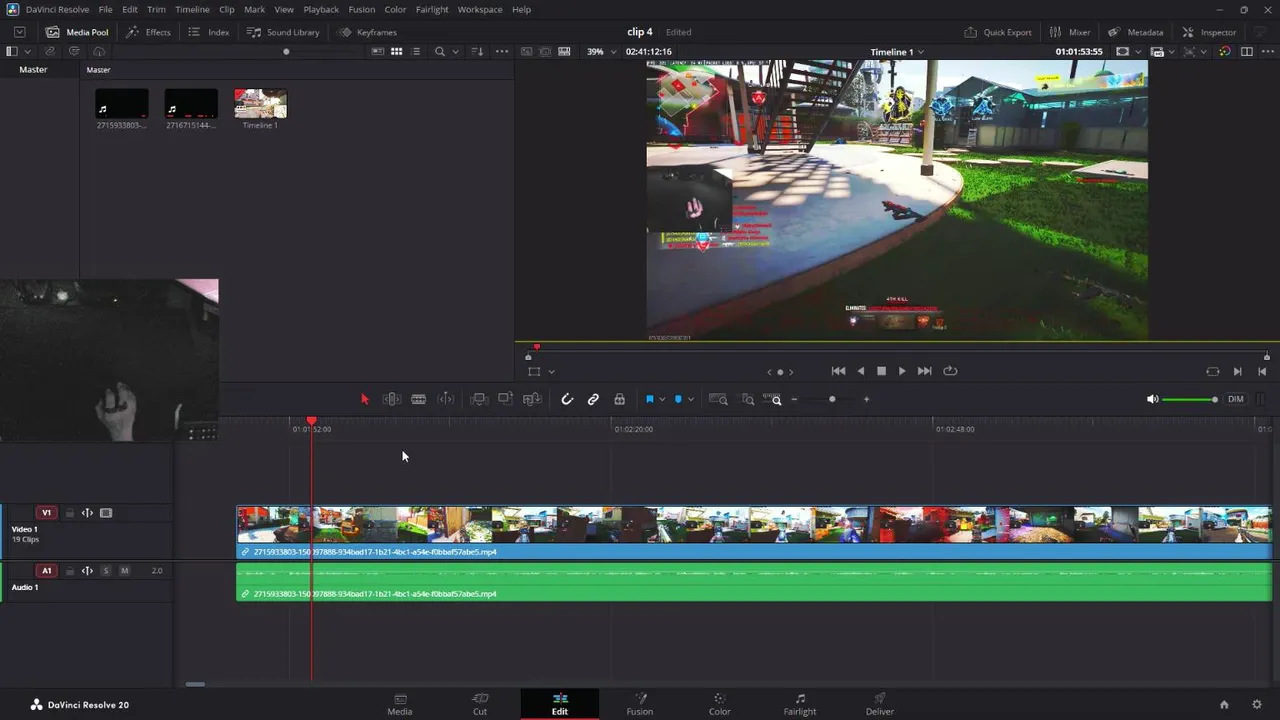This screenshot has width=1280, height=720.
Task: Click the timeline zoom slider handle
Action: [832, 399]
